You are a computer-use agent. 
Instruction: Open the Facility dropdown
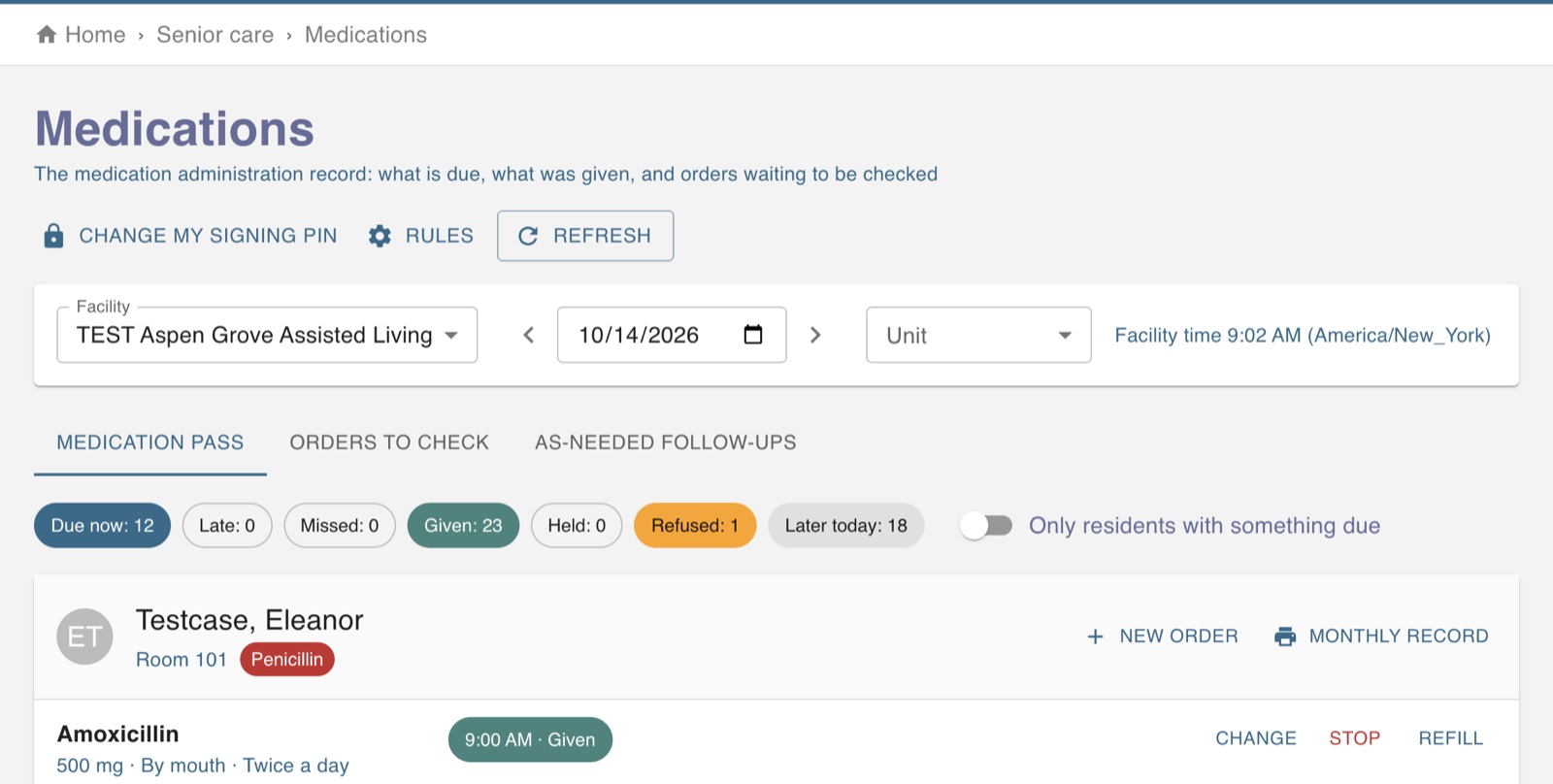[x=267, y=335]
